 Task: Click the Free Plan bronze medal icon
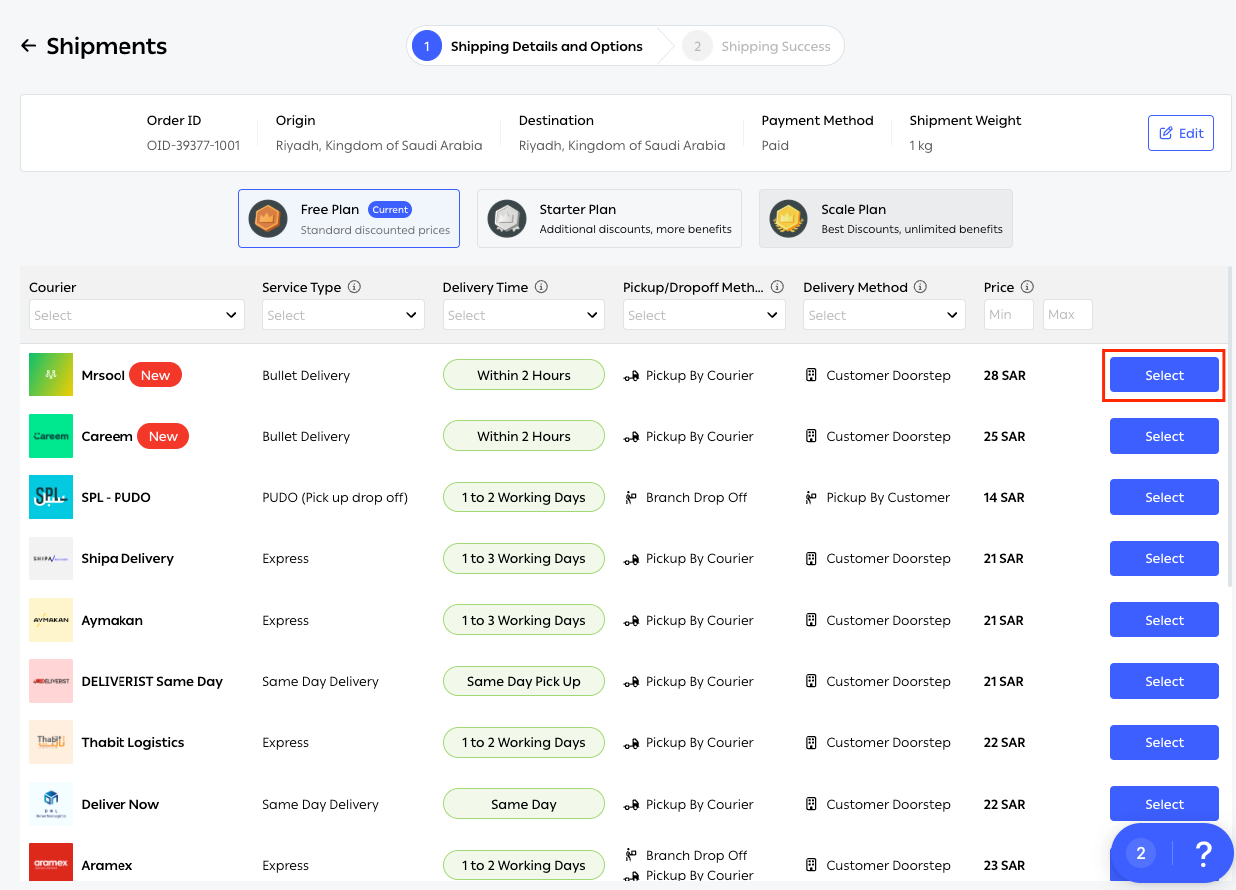pos(268,218)
